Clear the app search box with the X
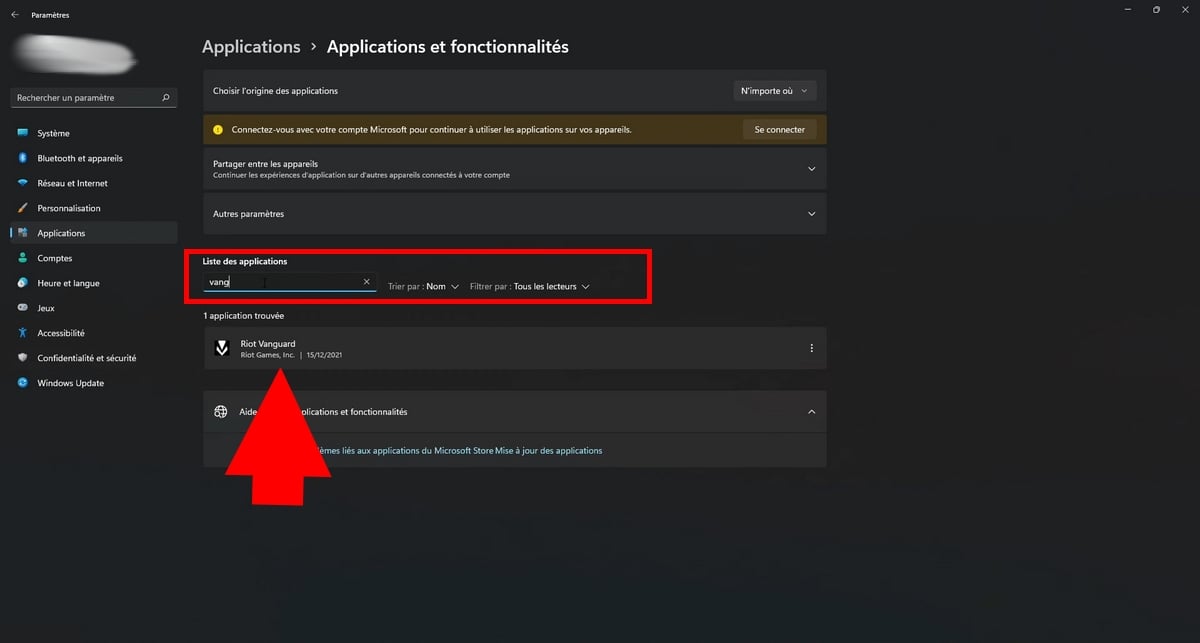Image resolution: width=1200 pixels, height=643 pixels. coord(366,282)
